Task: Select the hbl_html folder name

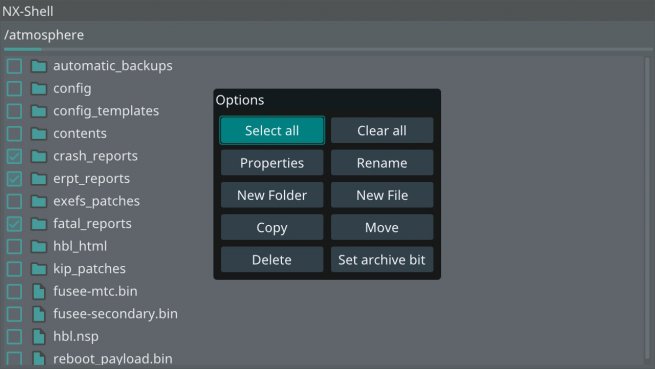Action: [x=80, y=247]
